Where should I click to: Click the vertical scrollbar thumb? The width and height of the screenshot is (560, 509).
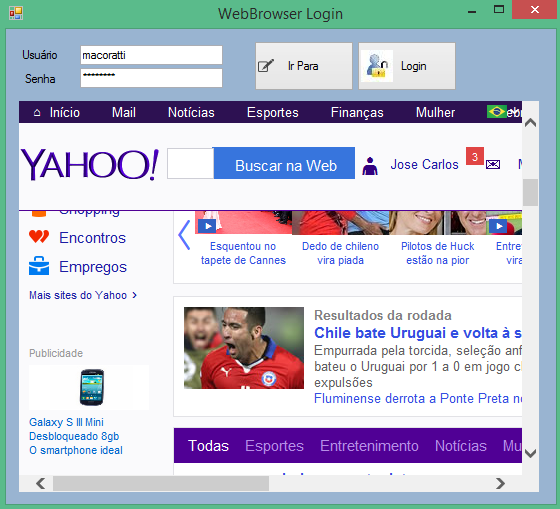[530, 192]
